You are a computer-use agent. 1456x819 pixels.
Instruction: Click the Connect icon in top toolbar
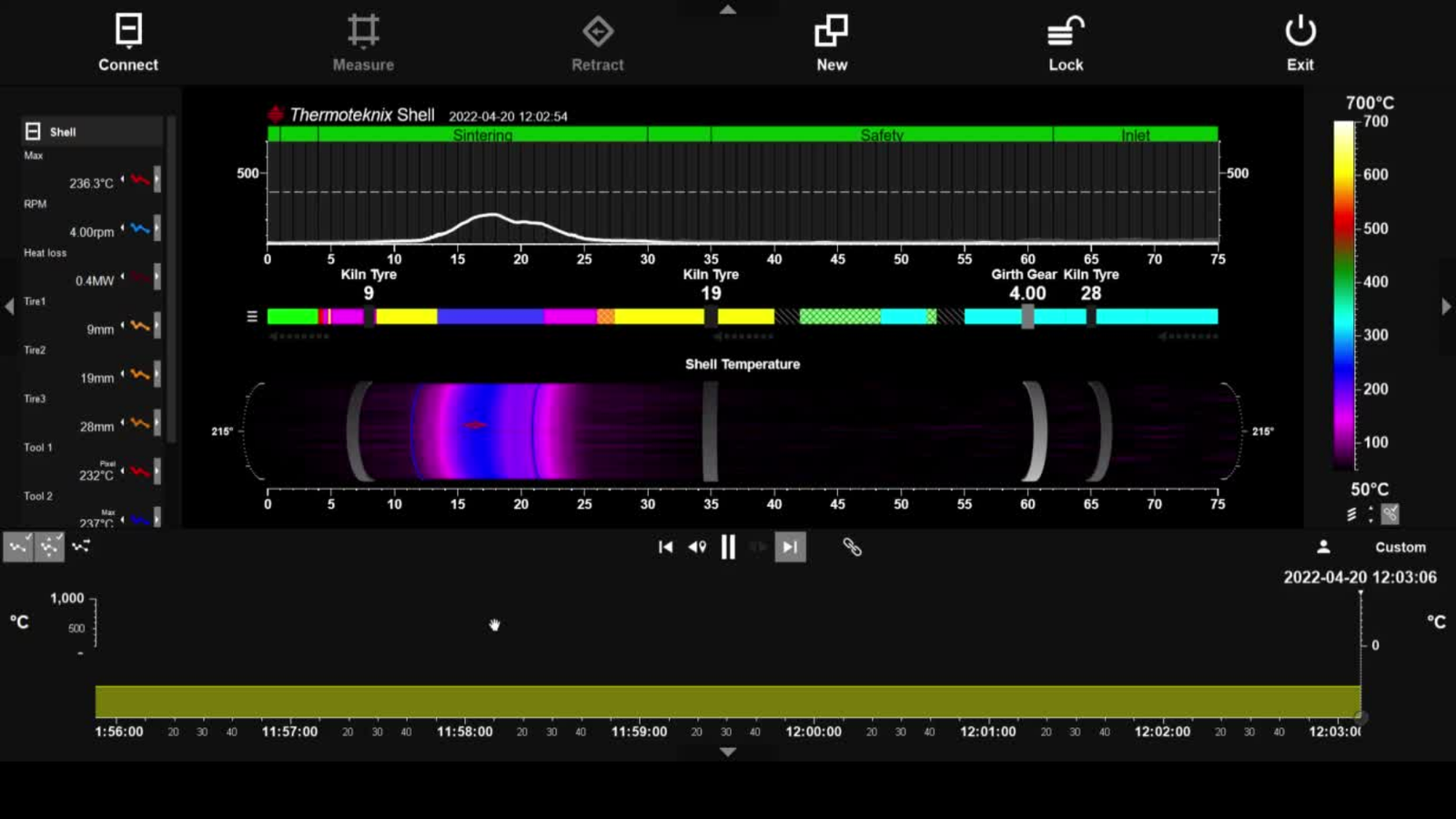(128, 31)
